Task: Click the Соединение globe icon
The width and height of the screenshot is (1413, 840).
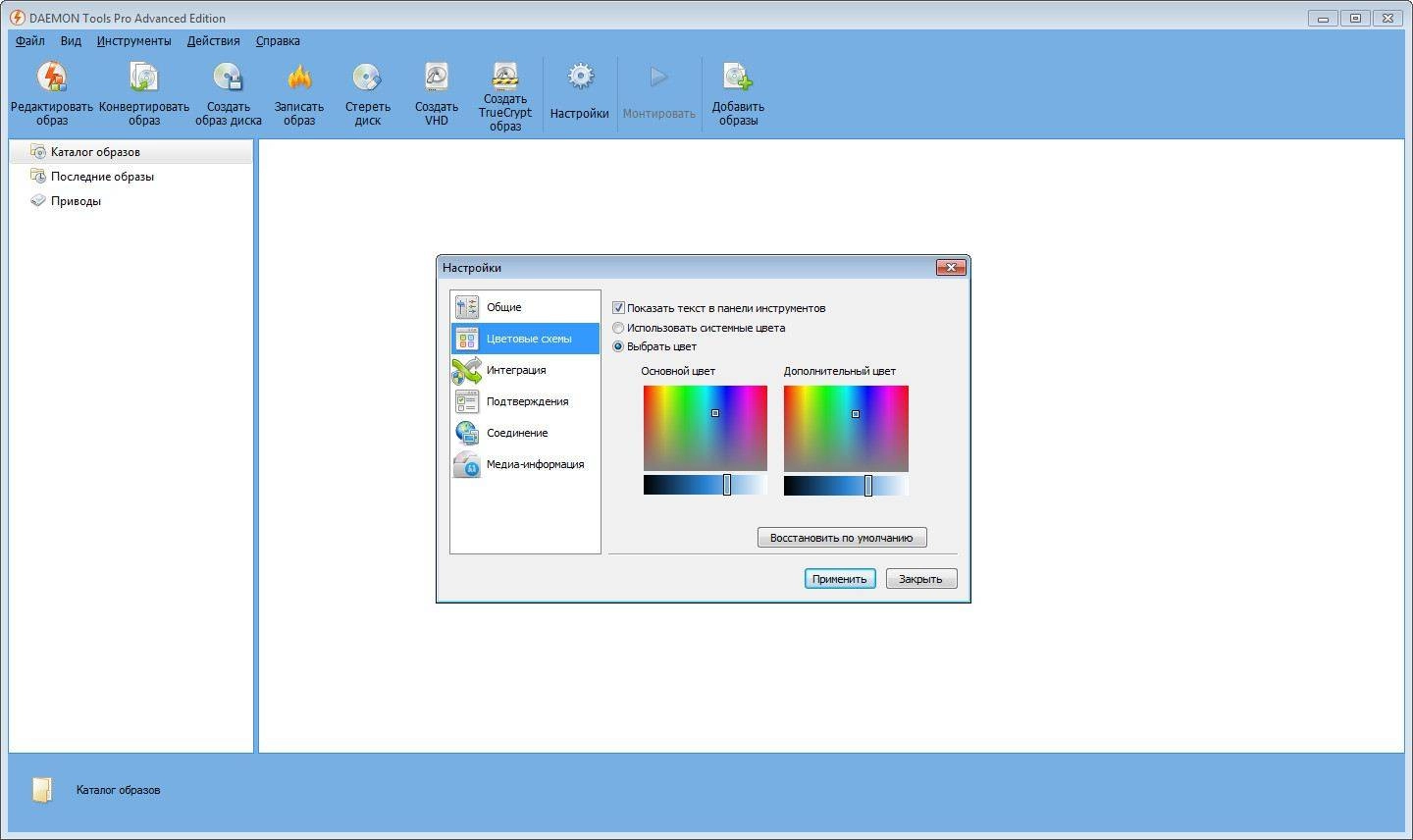Action: point(466,433)
